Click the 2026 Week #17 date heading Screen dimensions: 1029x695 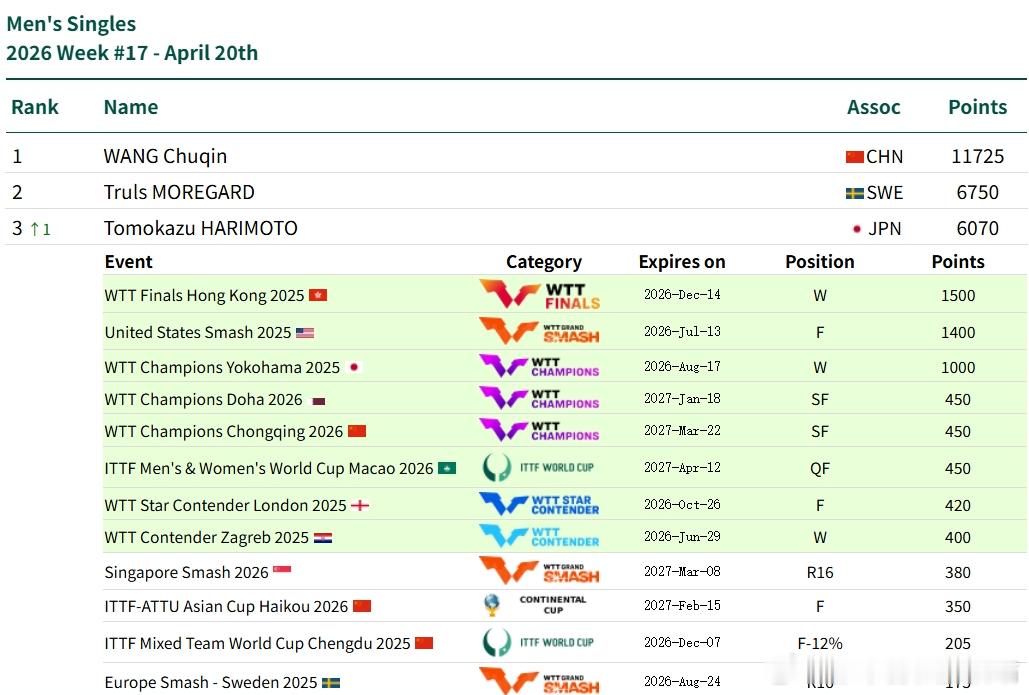click(x=132, y=53)
